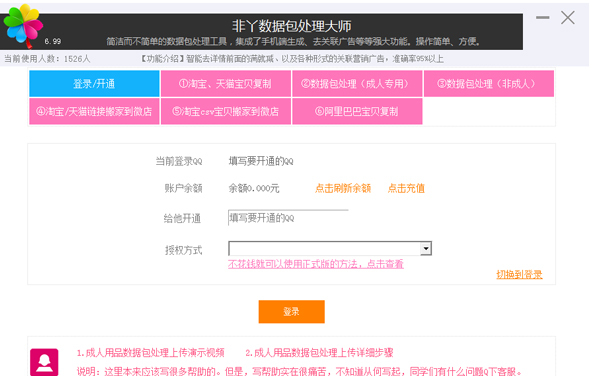The width and height of the screenshot is (592, 376).
Task: Open 2.成人用品数据包处理上传详细步骤 link
Action: pos(319,353)
